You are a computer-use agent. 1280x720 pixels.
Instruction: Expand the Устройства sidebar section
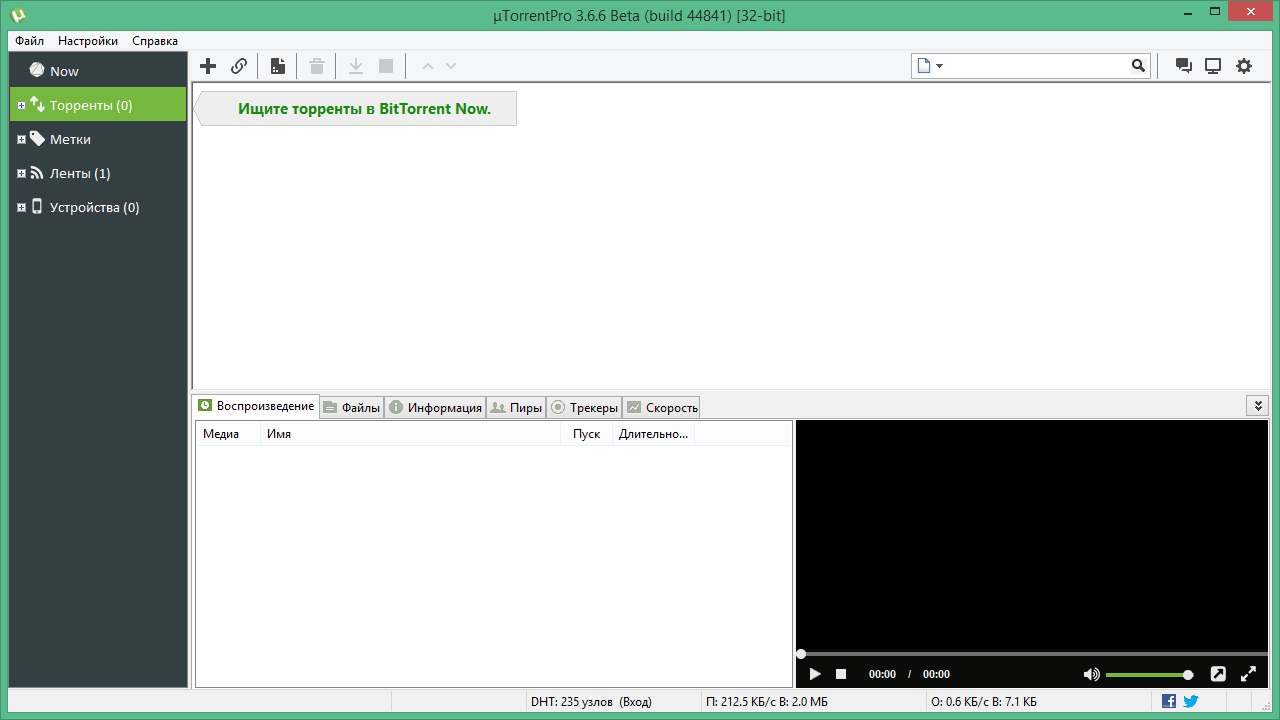tap(21, 207)
